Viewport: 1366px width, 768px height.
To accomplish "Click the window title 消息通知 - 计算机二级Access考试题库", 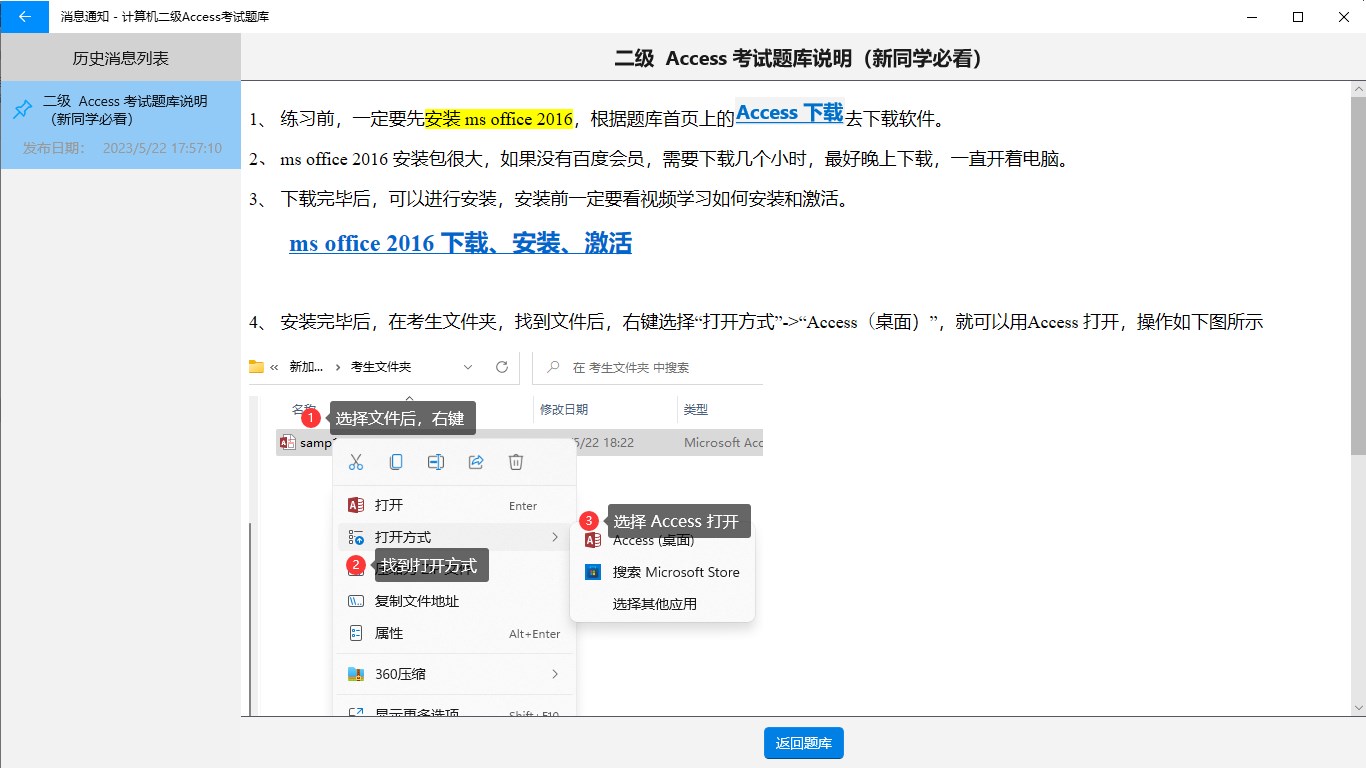I will click(x=164, y=17).
